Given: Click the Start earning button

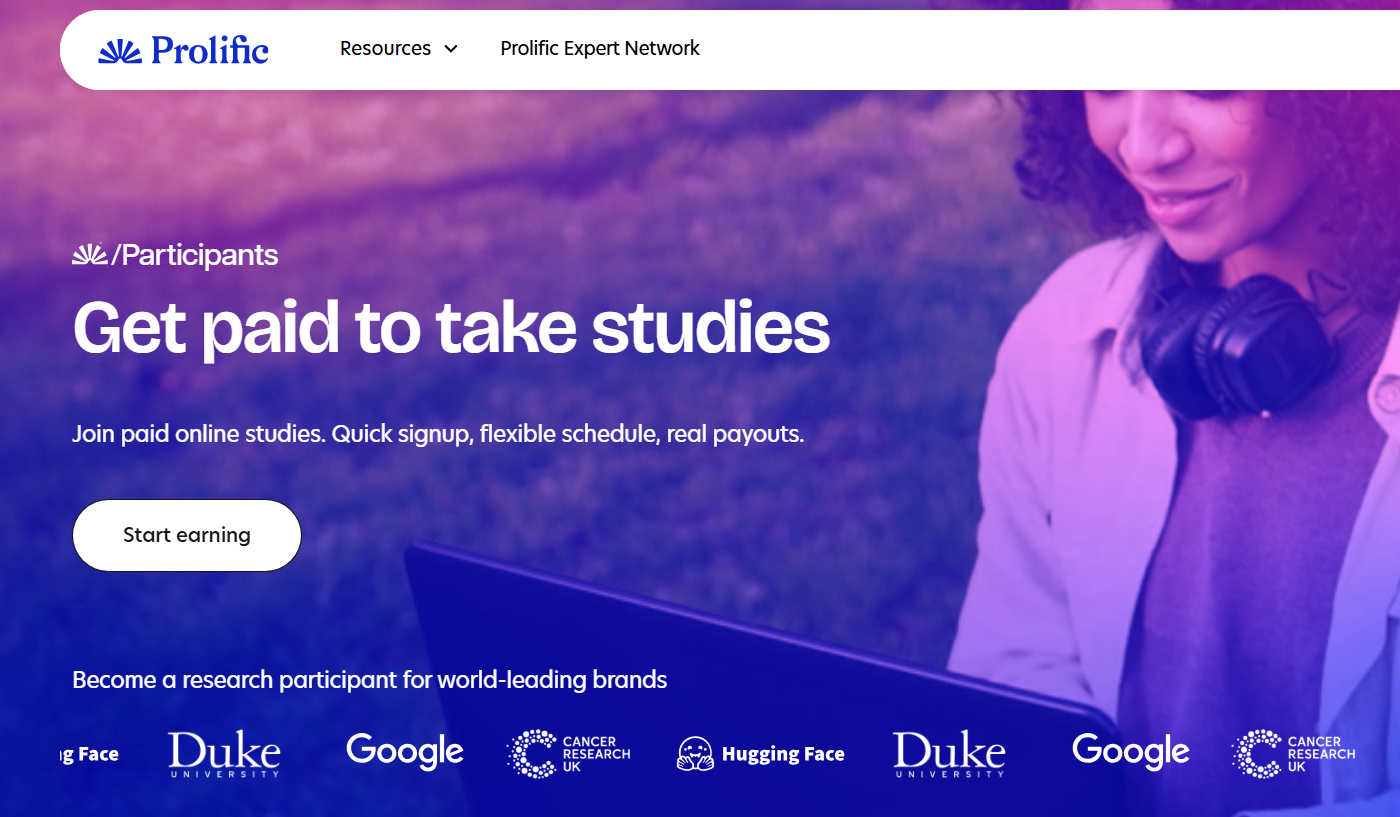Looking at the screenshot, I should pos(187,535).
